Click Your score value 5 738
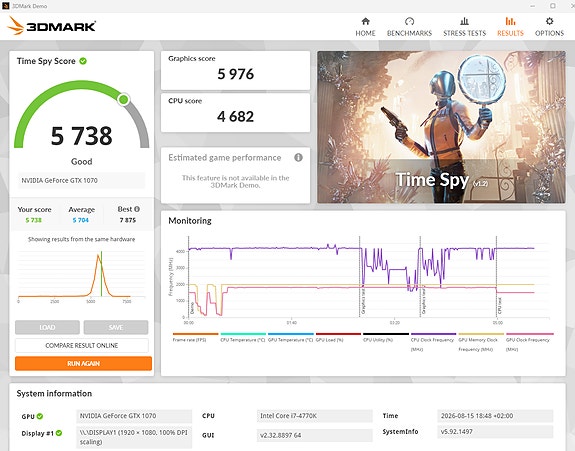Viewport: 575px width, 451px height. (33, 220)
